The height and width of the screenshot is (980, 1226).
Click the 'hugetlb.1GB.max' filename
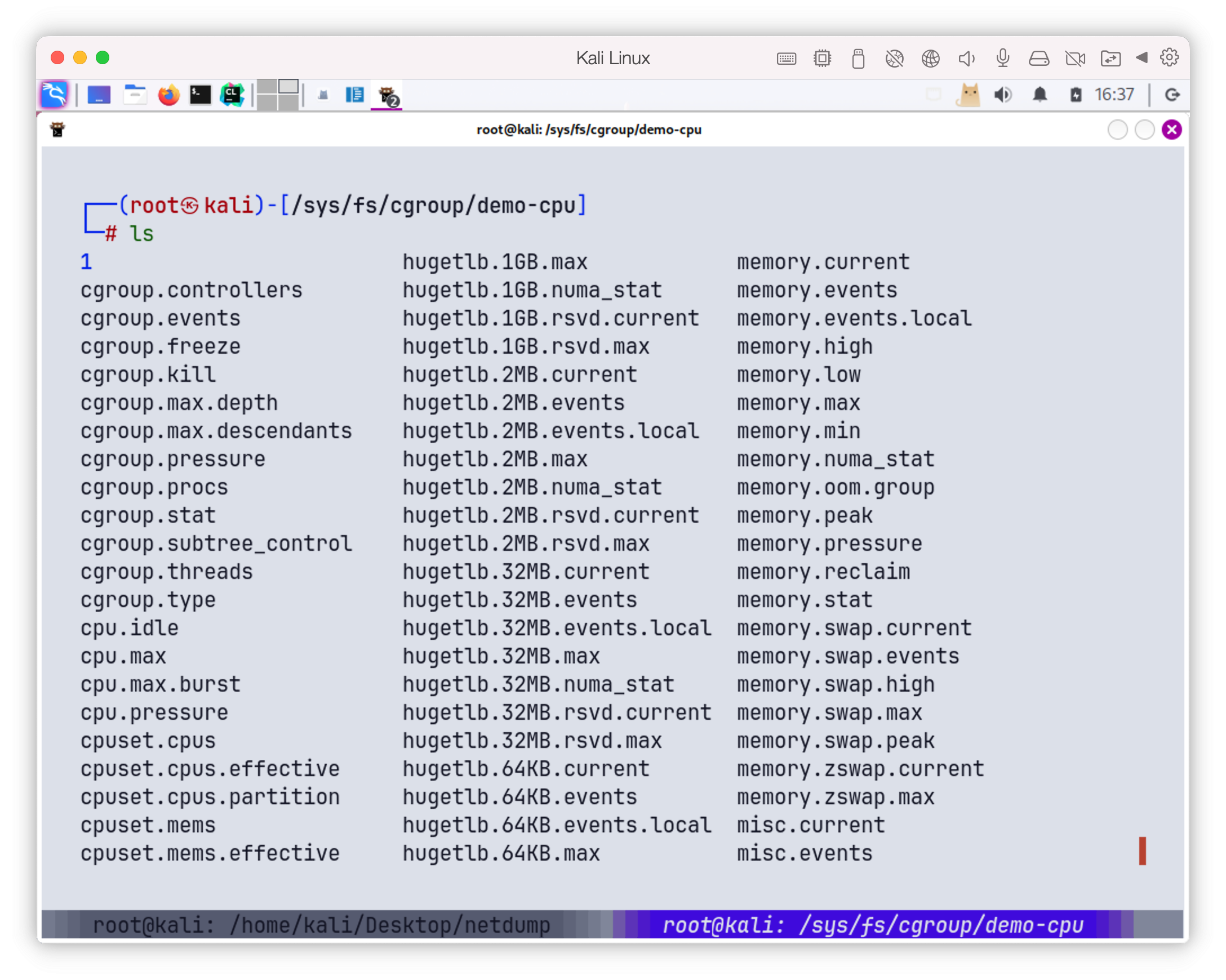pos(495,262)
